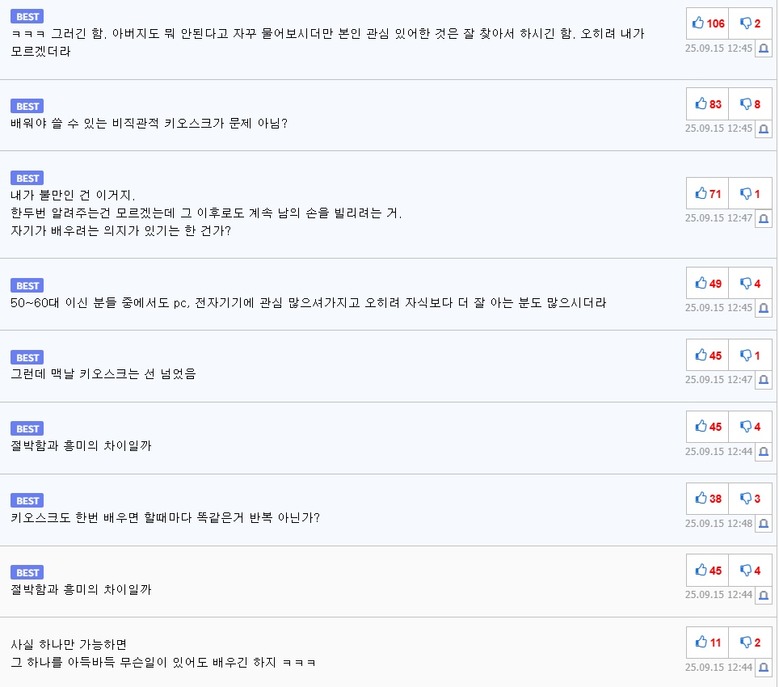Report the 비직관적 키오스크 comment
The image size is (779, 687).
[x=764, y=129]
